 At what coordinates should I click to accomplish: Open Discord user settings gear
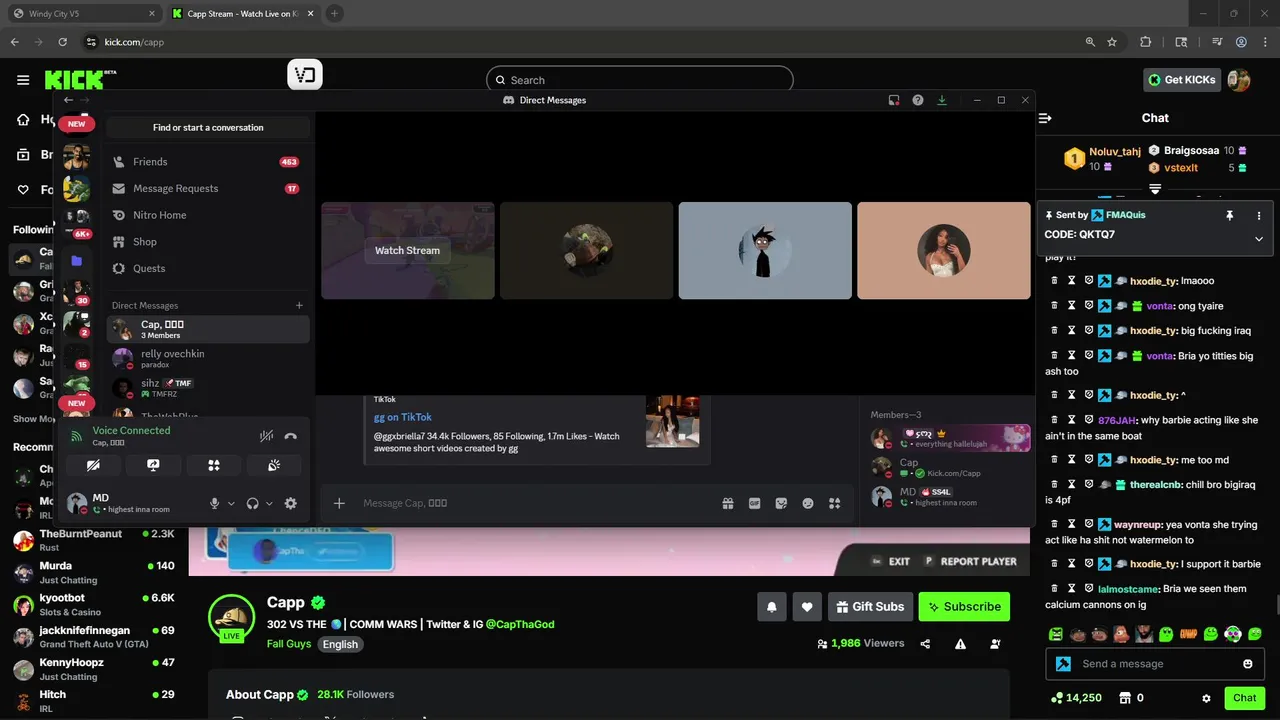tap(291, 504)
